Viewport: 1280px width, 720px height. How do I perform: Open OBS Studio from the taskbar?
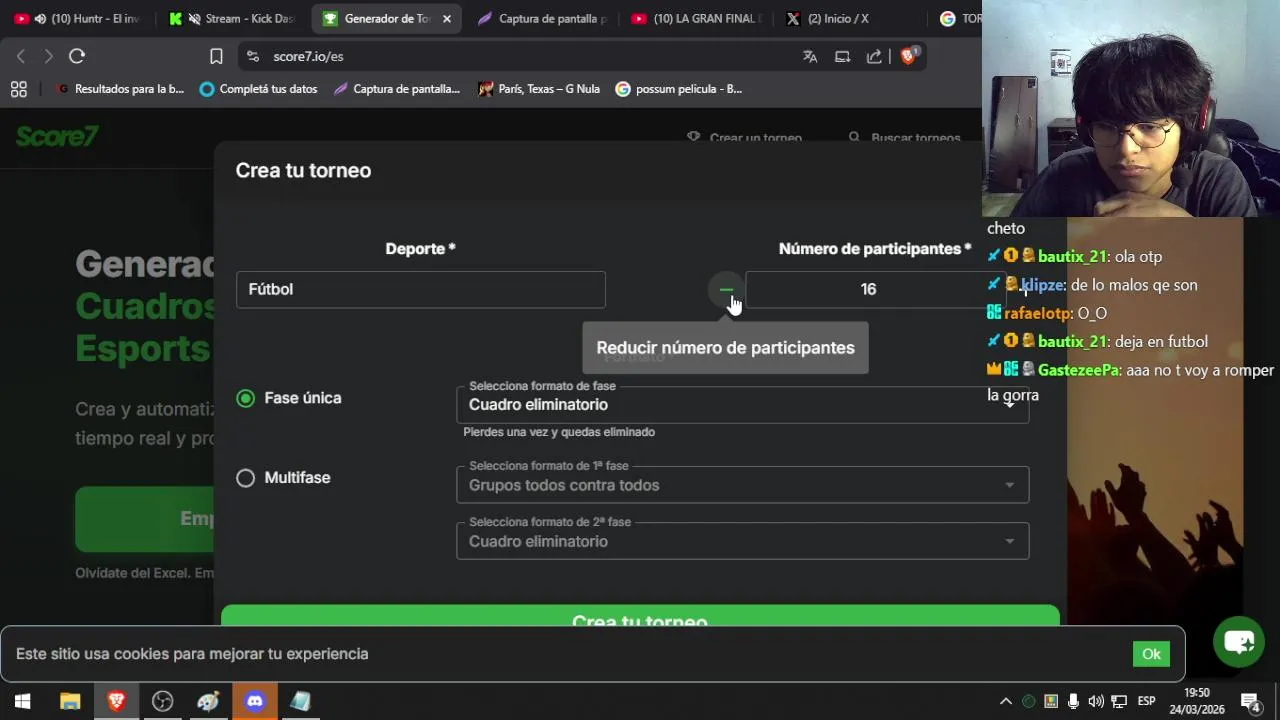point(162,701)
